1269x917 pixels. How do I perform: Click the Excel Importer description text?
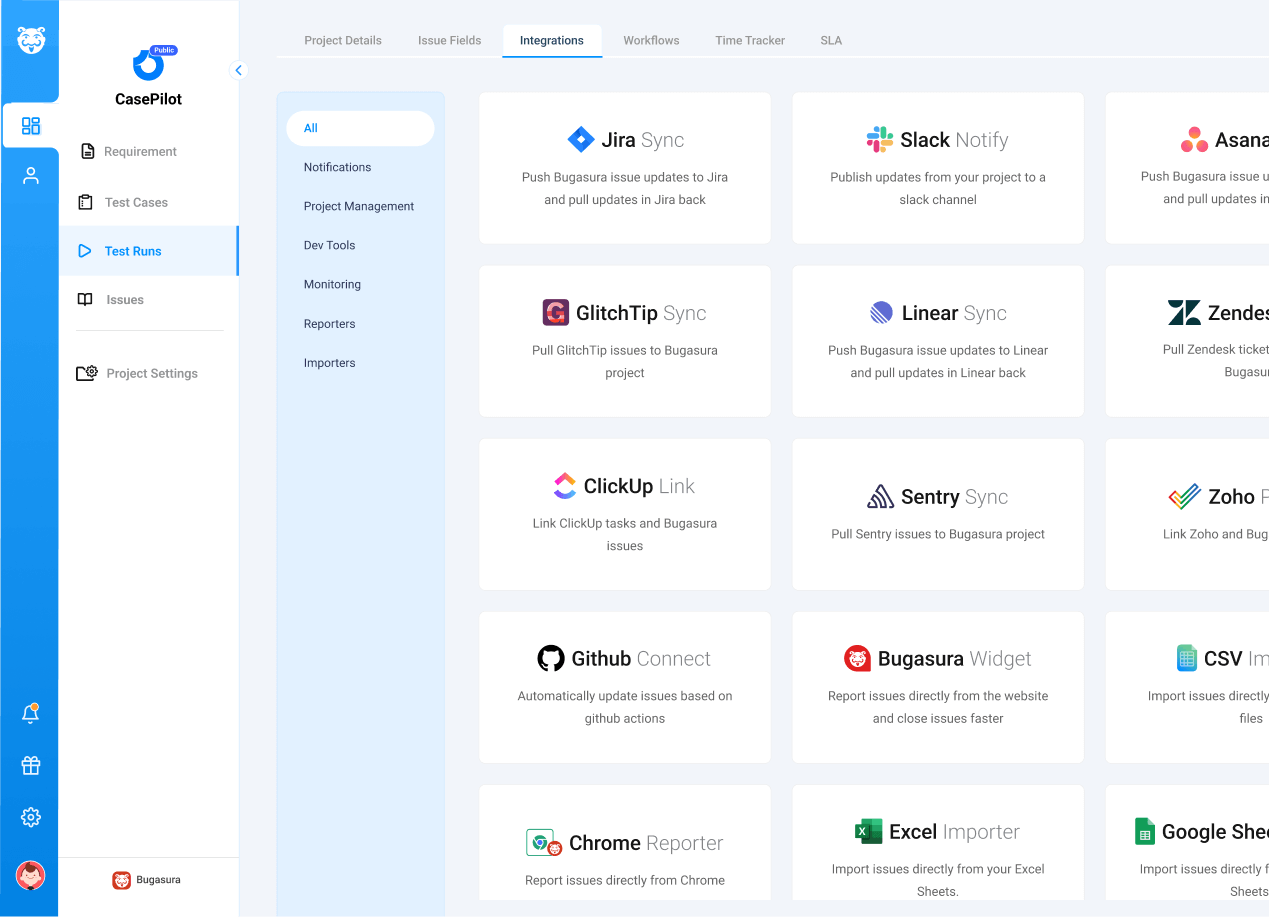pyautogui.click(x=938, y=880)
